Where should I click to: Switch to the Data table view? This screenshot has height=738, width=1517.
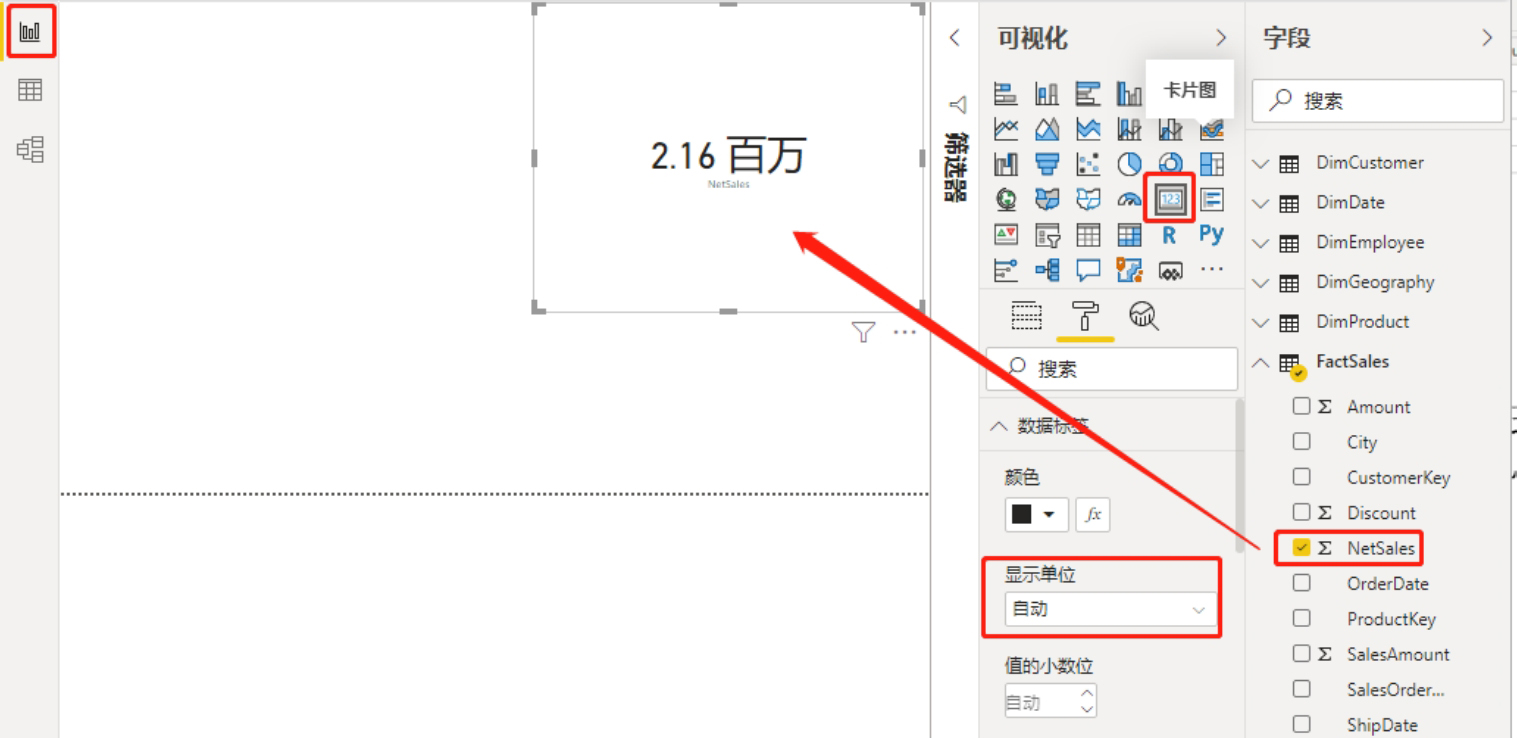(30, 90)
